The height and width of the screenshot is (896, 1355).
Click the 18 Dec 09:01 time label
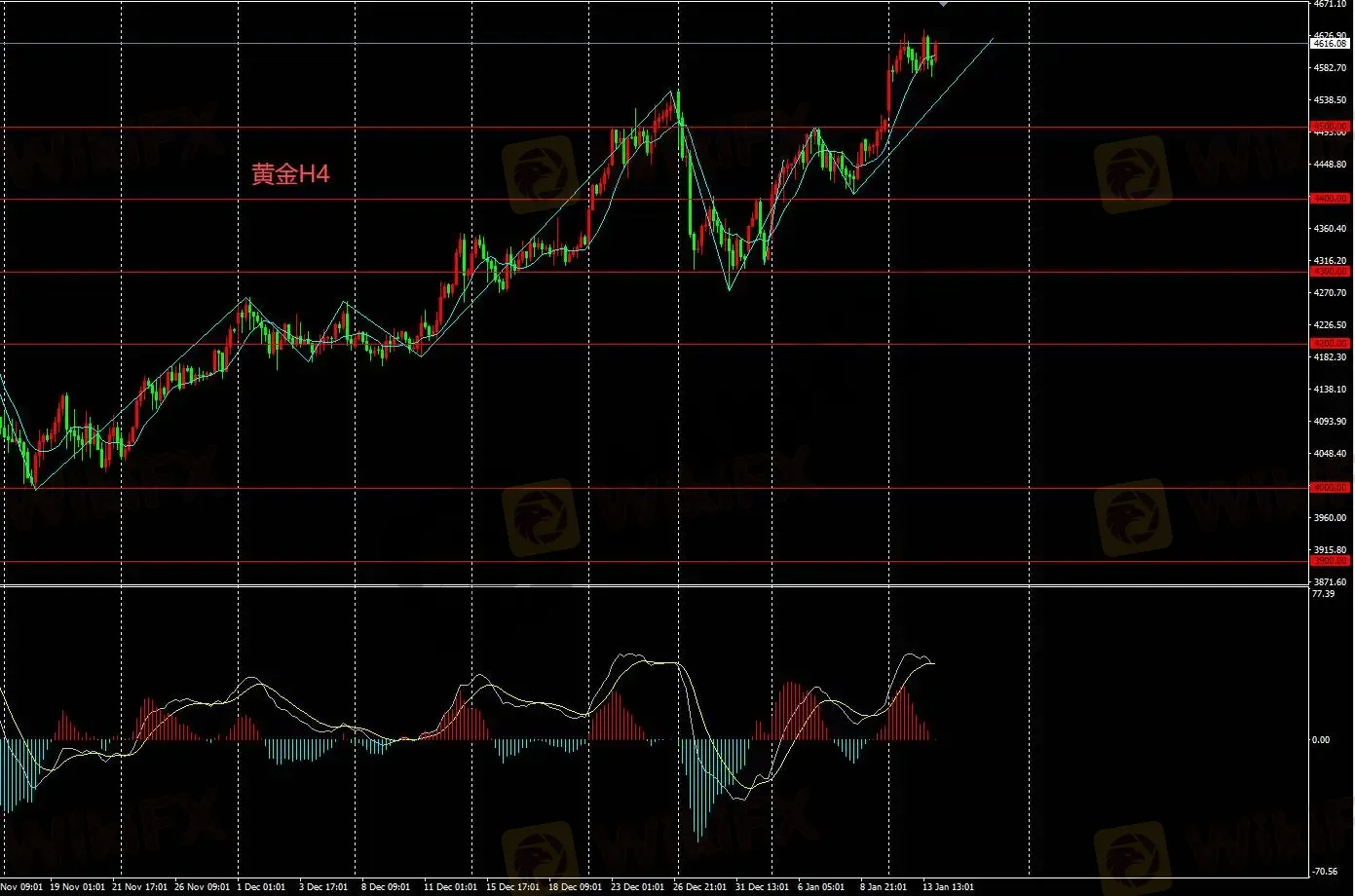tap(573, 888)
